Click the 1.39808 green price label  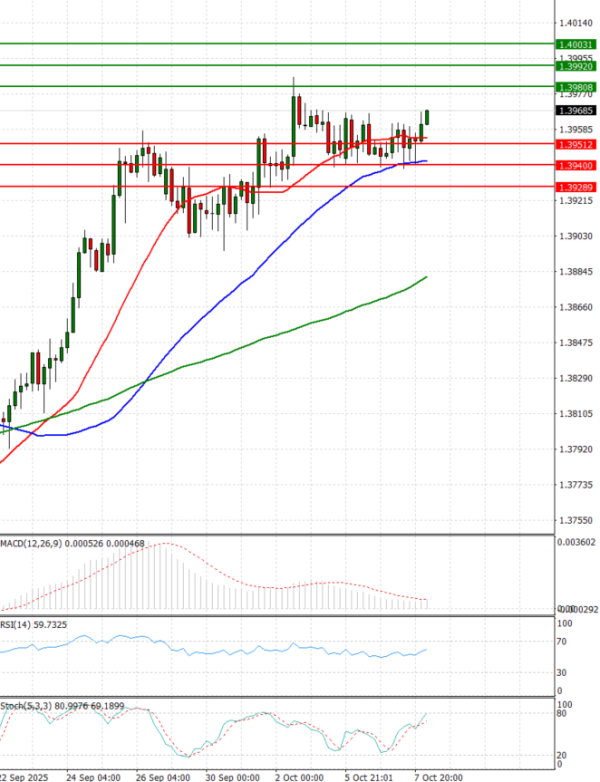pyautogui.click(x=576, y=87)
